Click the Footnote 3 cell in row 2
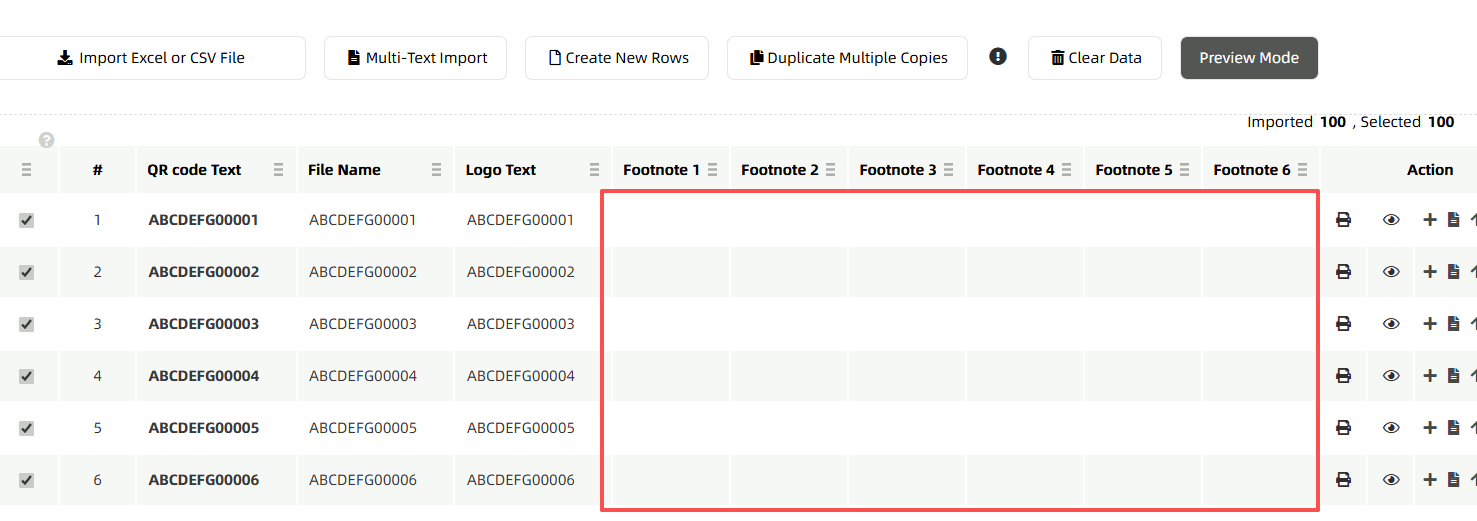This screenshot has height=521, width=1477. 906,272
